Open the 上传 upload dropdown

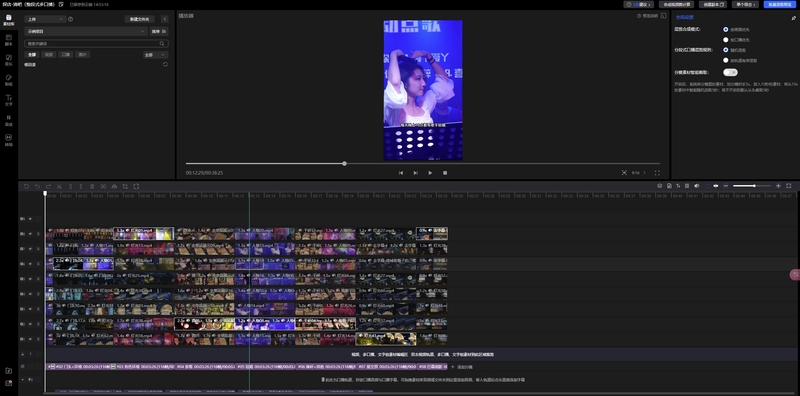click(x=45, y=19)
